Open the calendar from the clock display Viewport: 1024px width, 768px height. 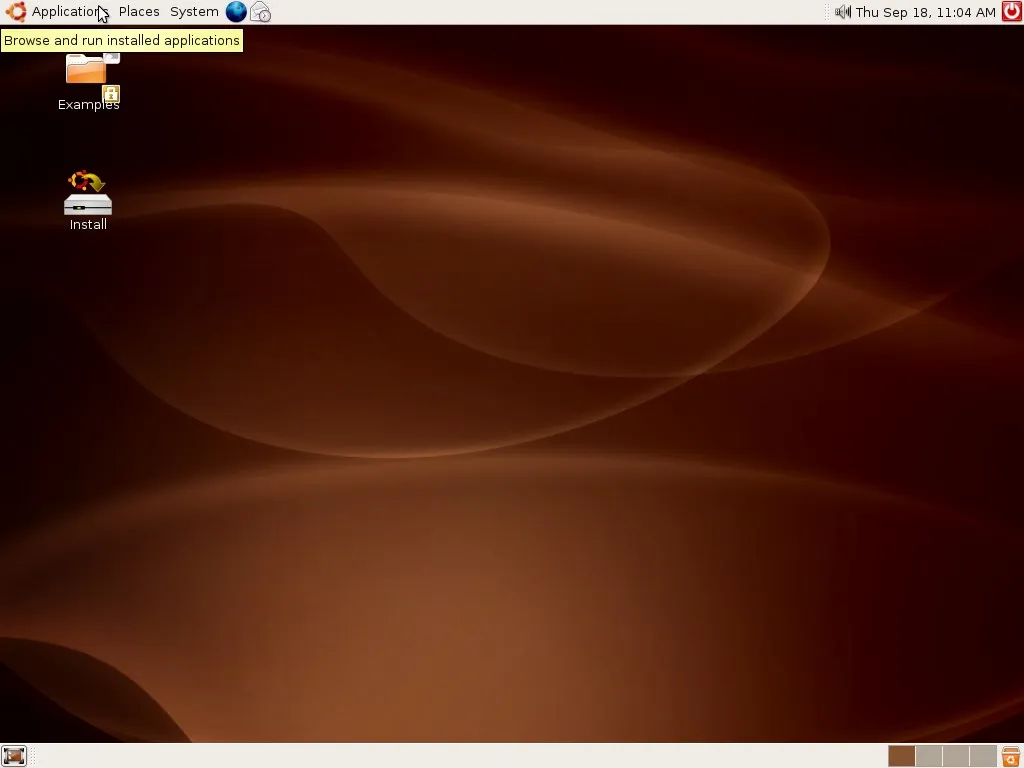925,12
